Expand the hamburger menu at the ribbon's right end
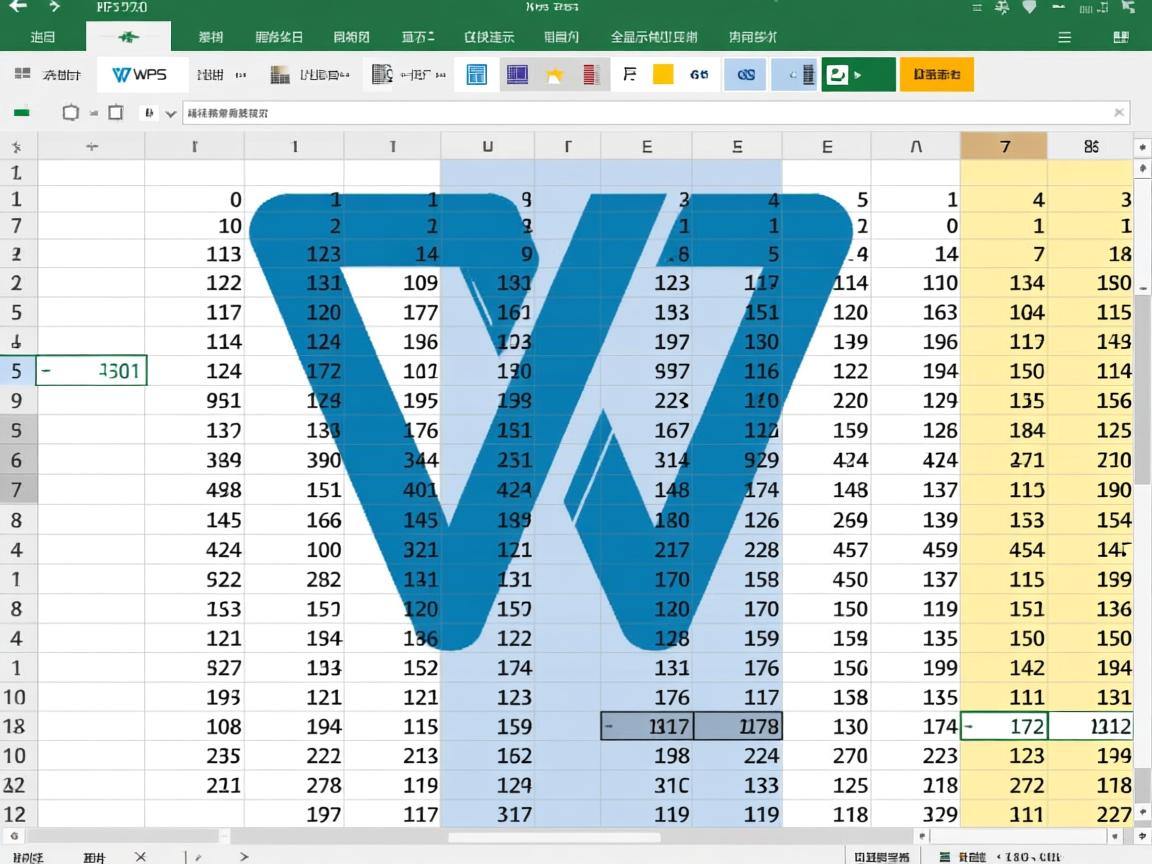 click(x=1064, y=37)
